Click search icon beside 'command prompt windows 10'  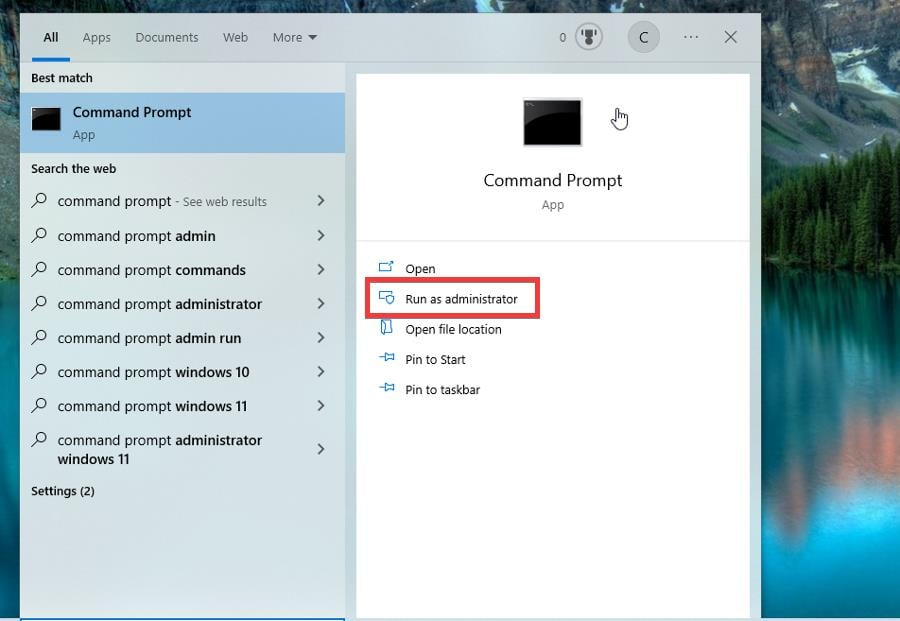click(39, 371)
